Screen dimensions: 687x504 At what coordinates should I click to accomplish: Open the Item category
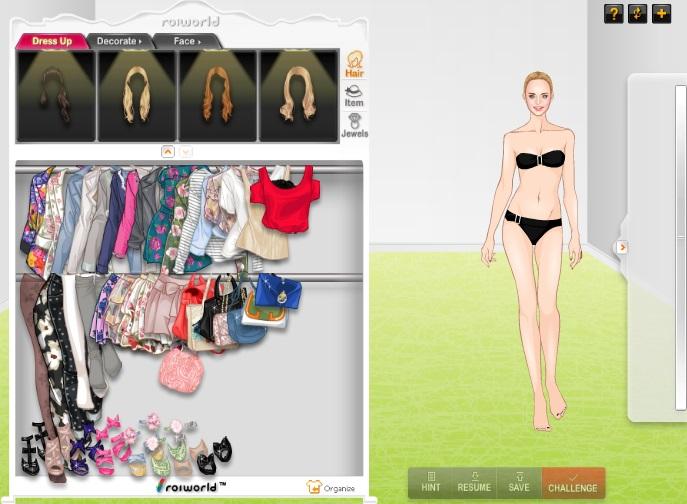pos(354,95)
